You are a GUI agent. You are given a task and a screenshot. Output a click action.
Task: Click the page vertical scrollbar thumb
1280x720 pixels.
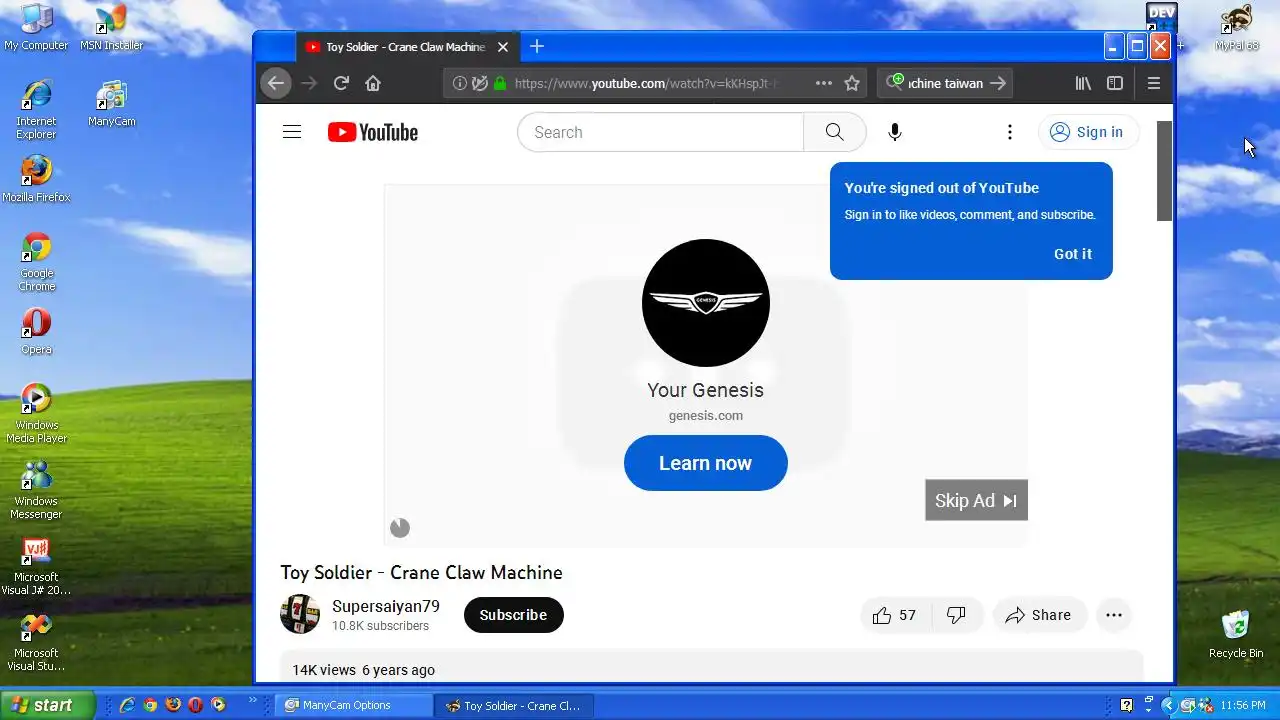pos(1164,171)
